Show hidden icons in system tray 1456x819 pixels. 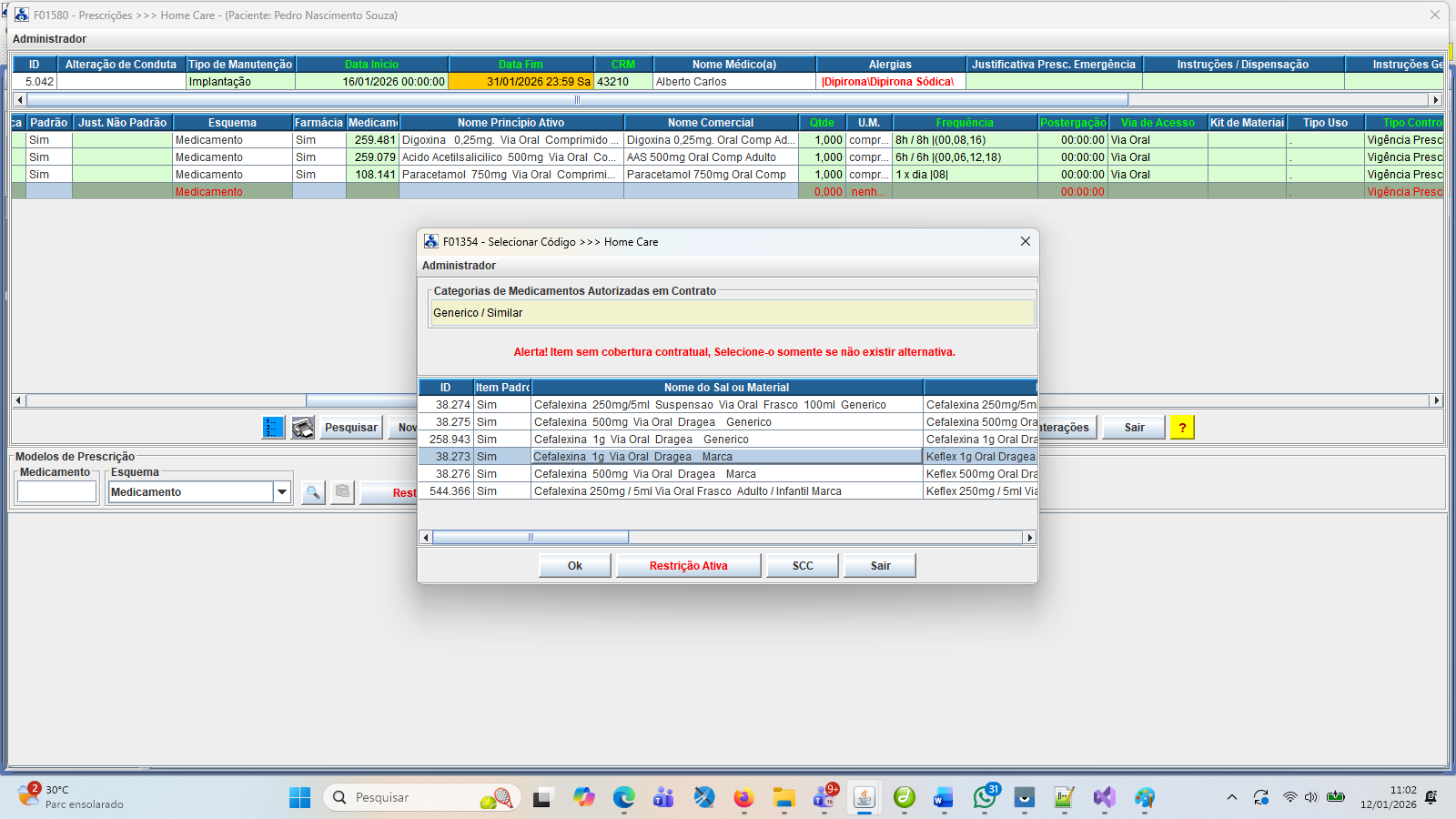(1231, 798)
